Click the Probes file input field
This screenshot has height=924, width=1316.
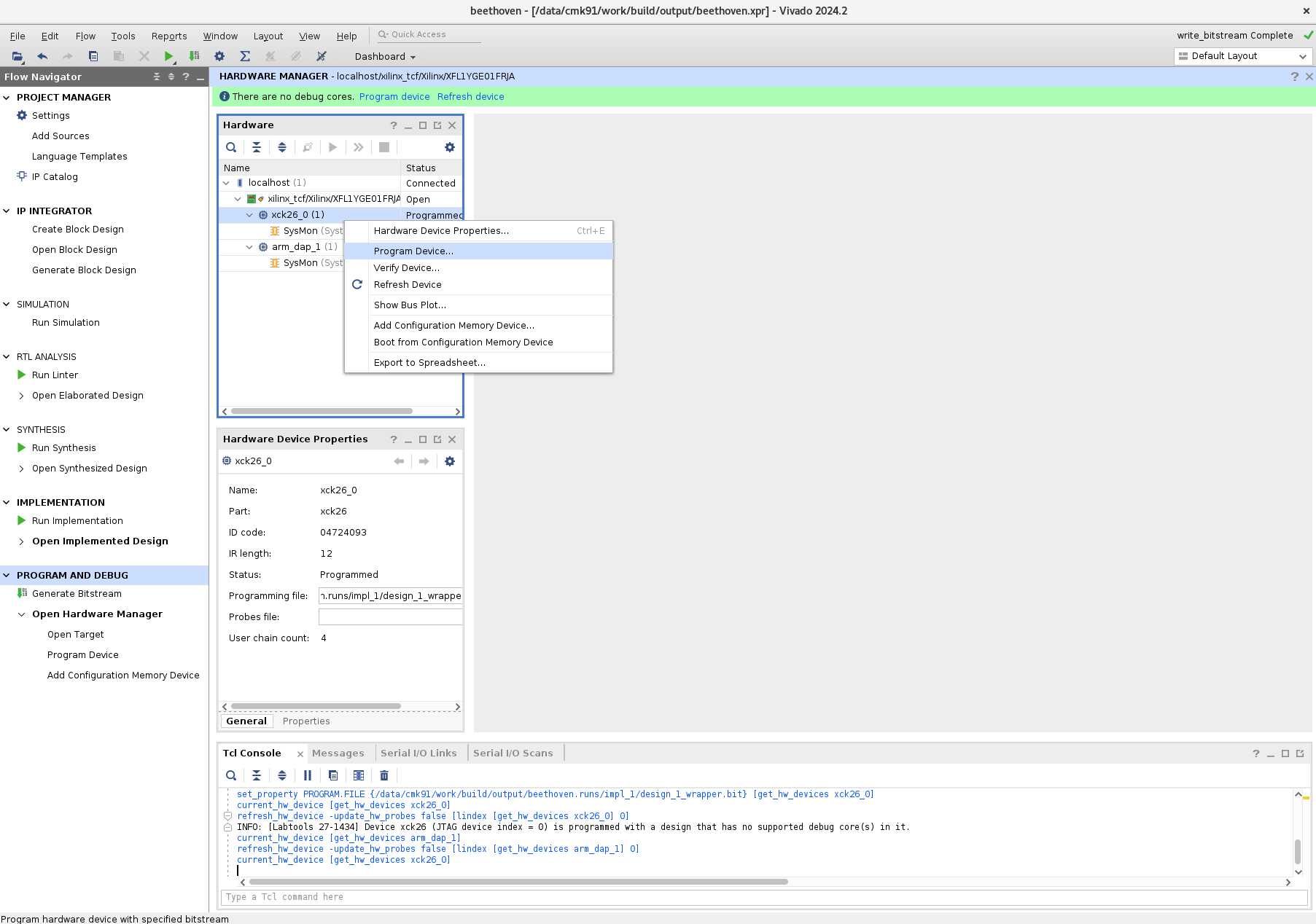[390, 616]
